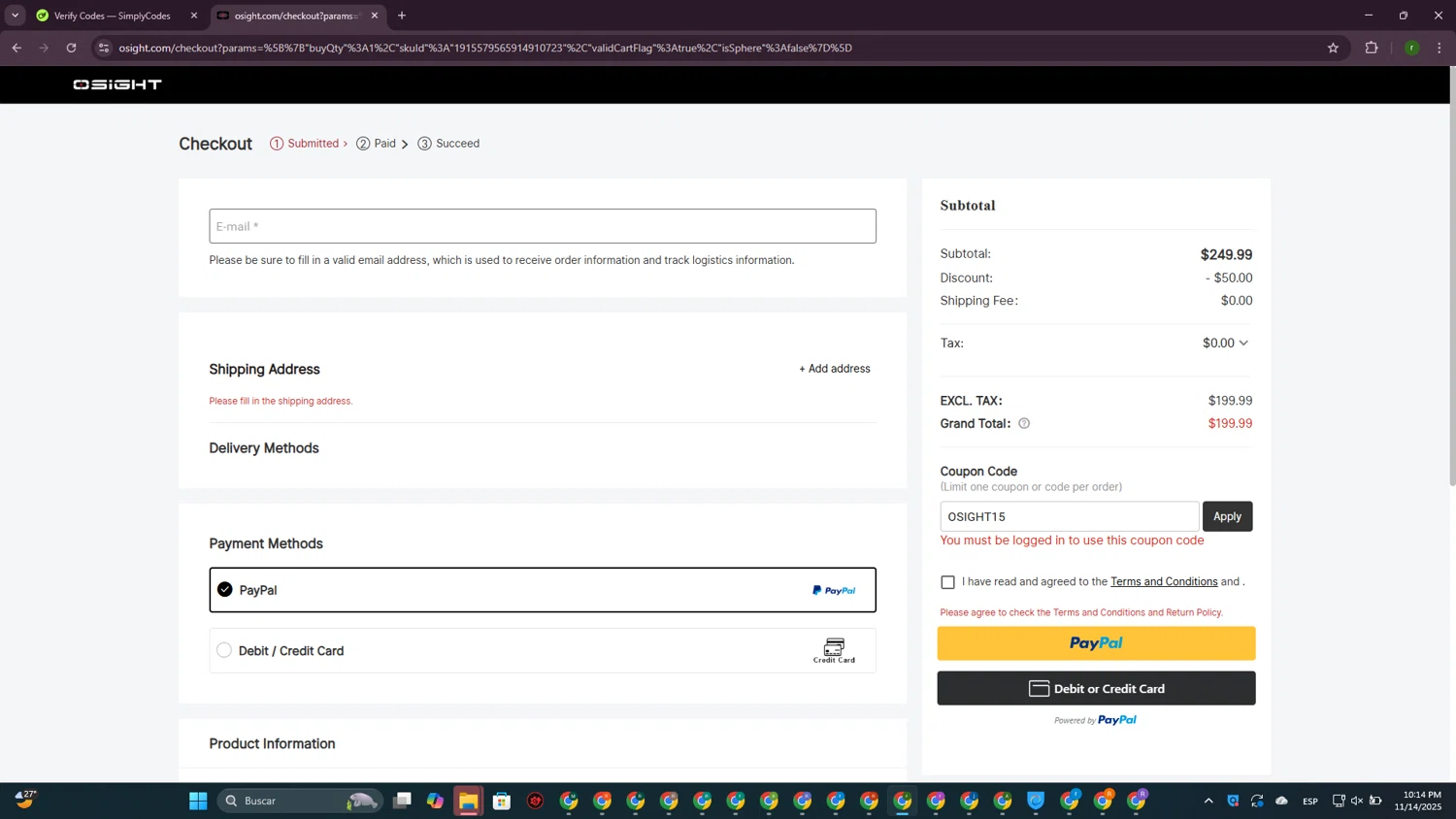
Task: Click + Add address link
Action: click(835, 369)
